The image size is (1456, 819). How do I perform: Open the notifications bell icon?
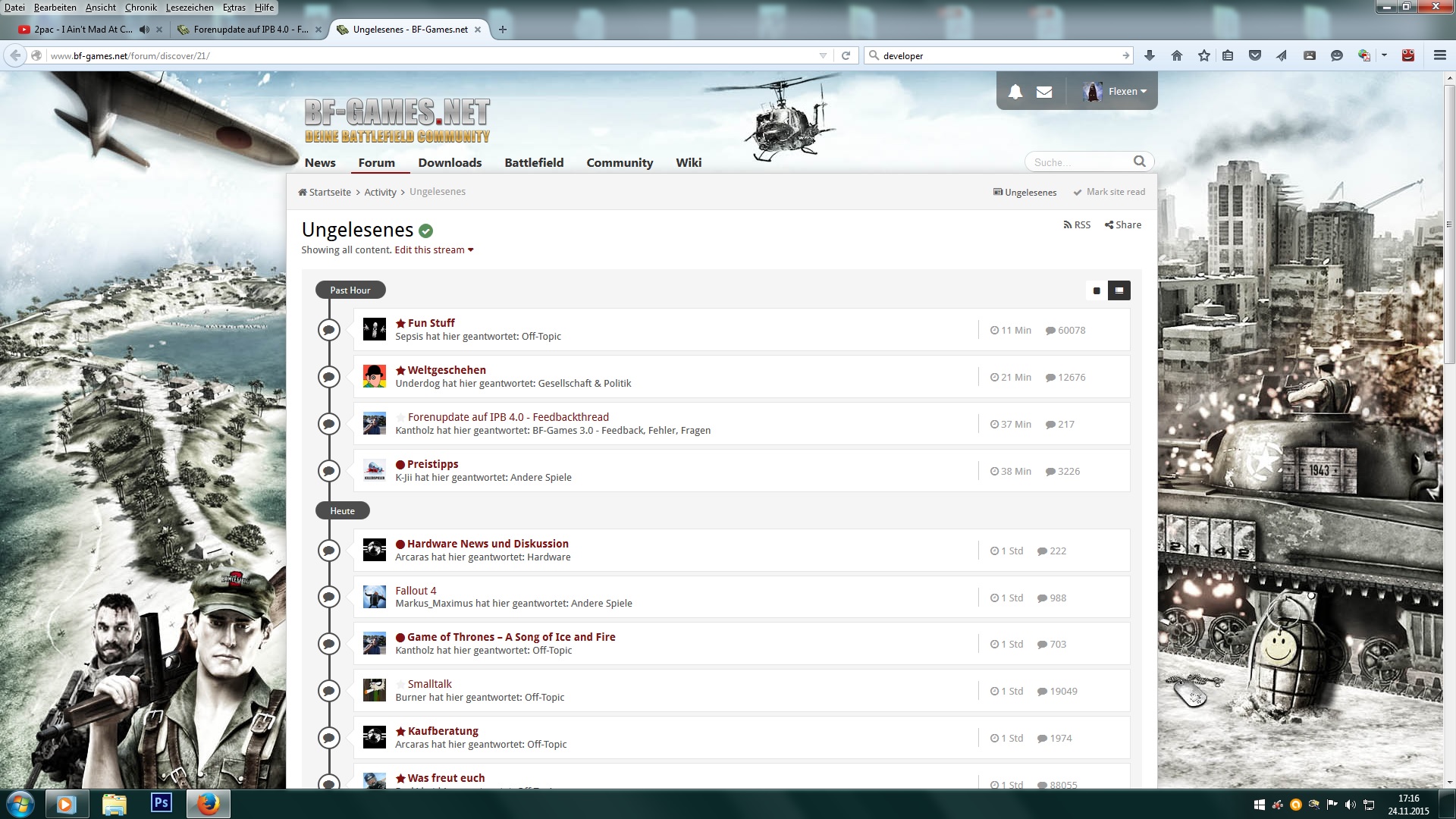1015,92
